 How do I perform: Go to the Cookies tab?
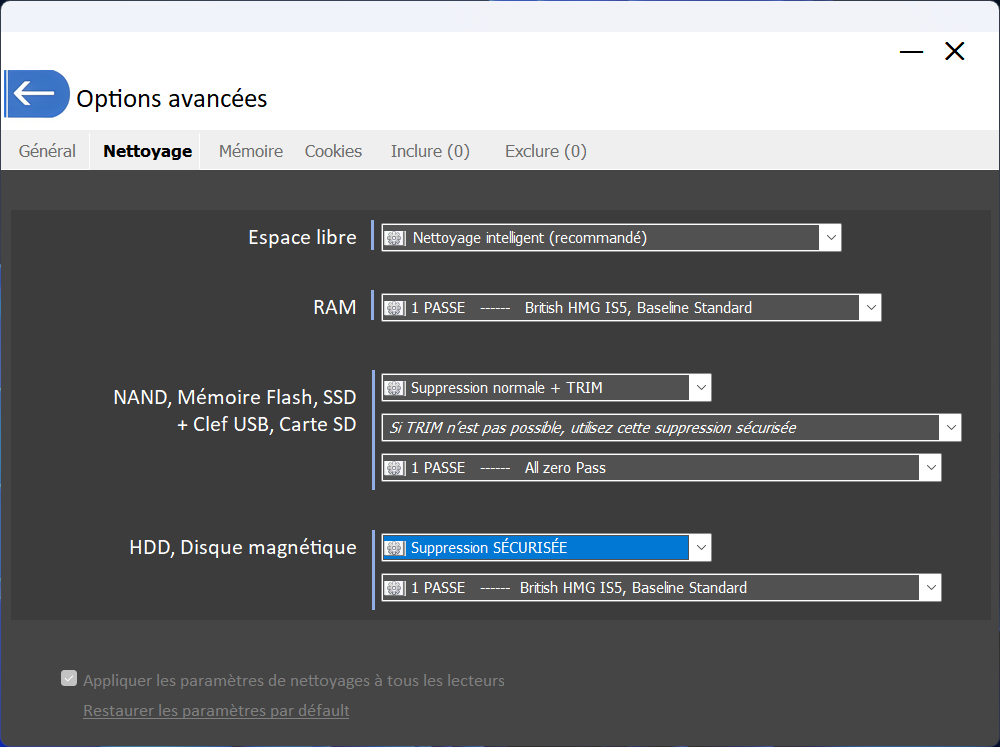pyautogui.click(x=333, y=151)
